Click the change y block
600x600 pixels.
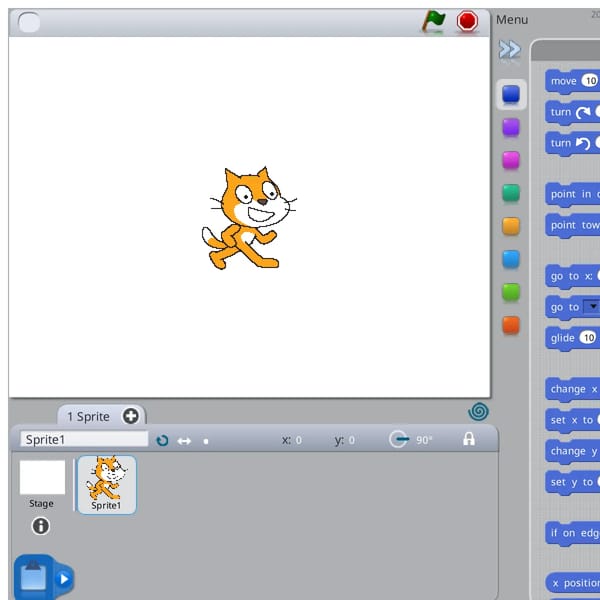pyautogui.click(x=572, y=452)
